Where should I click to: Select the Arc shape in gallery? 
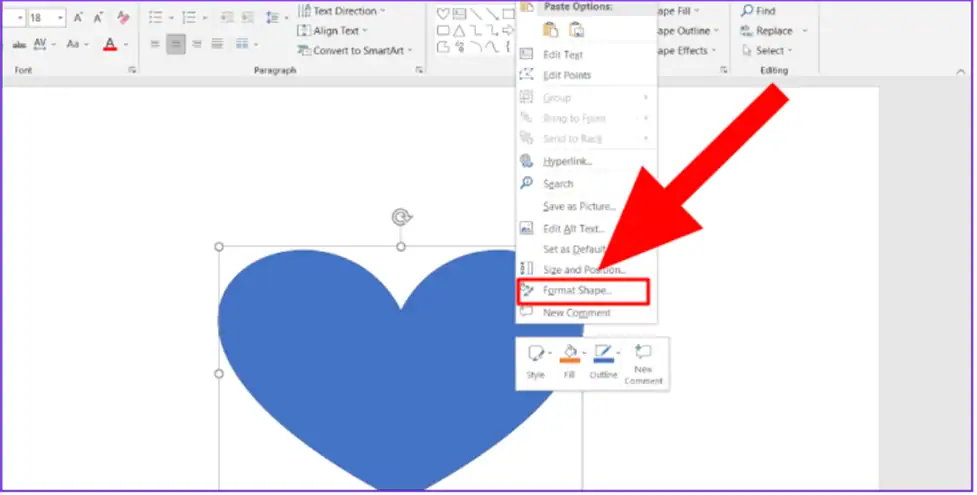(476, 47)
